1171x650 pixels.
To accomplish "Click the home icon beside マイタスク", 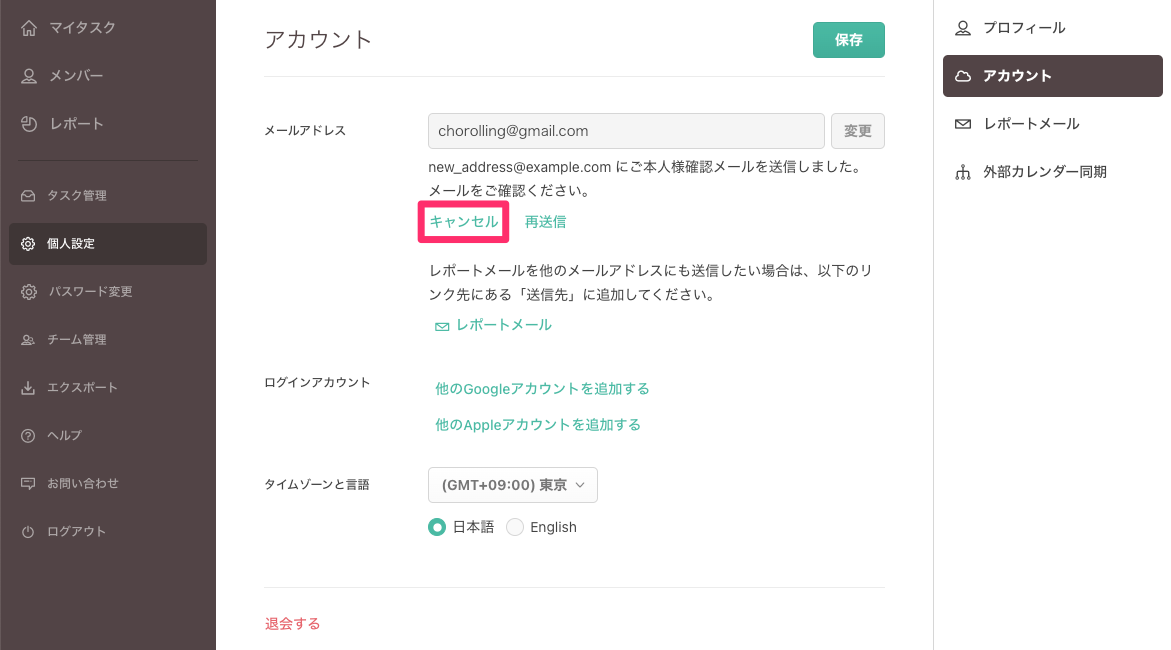I will pyautogui.click(x=29, y=28).
